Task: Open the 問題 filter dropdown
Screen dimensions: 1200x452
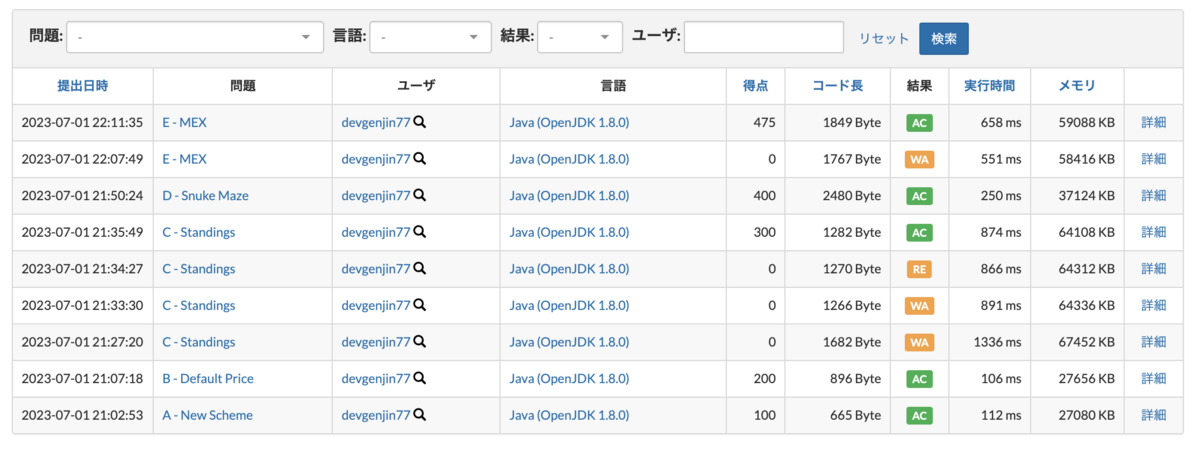Action: click(x=195, y=37)
